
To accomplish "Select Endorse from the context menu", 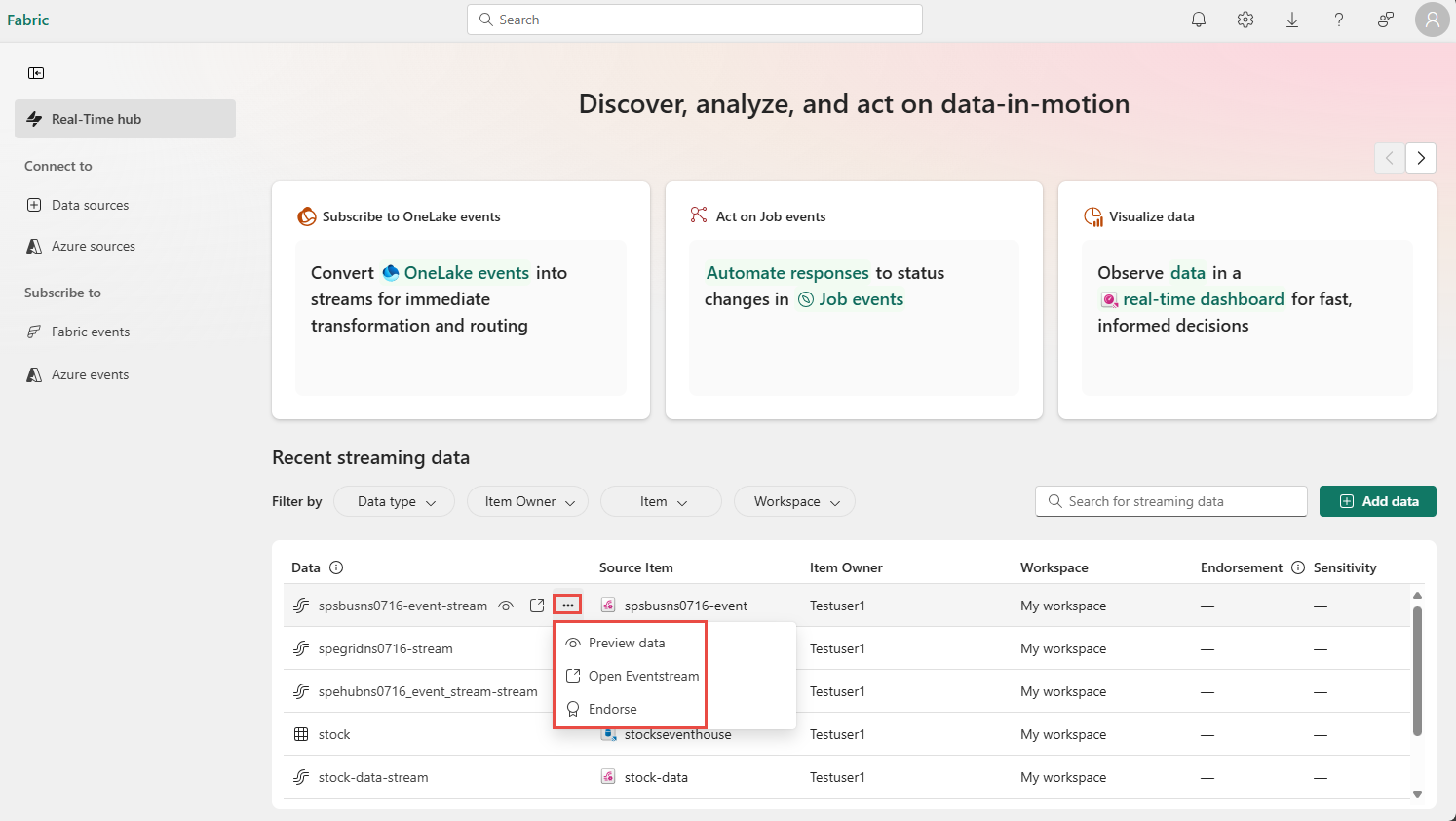I will [x=612, y=709].
